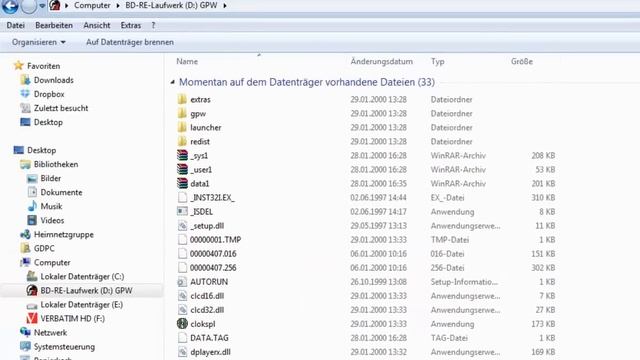The height and width of the screenshot is (360, 640).
Task: Click Auf Datenträger brennen
Action: (x=130, y=42)
